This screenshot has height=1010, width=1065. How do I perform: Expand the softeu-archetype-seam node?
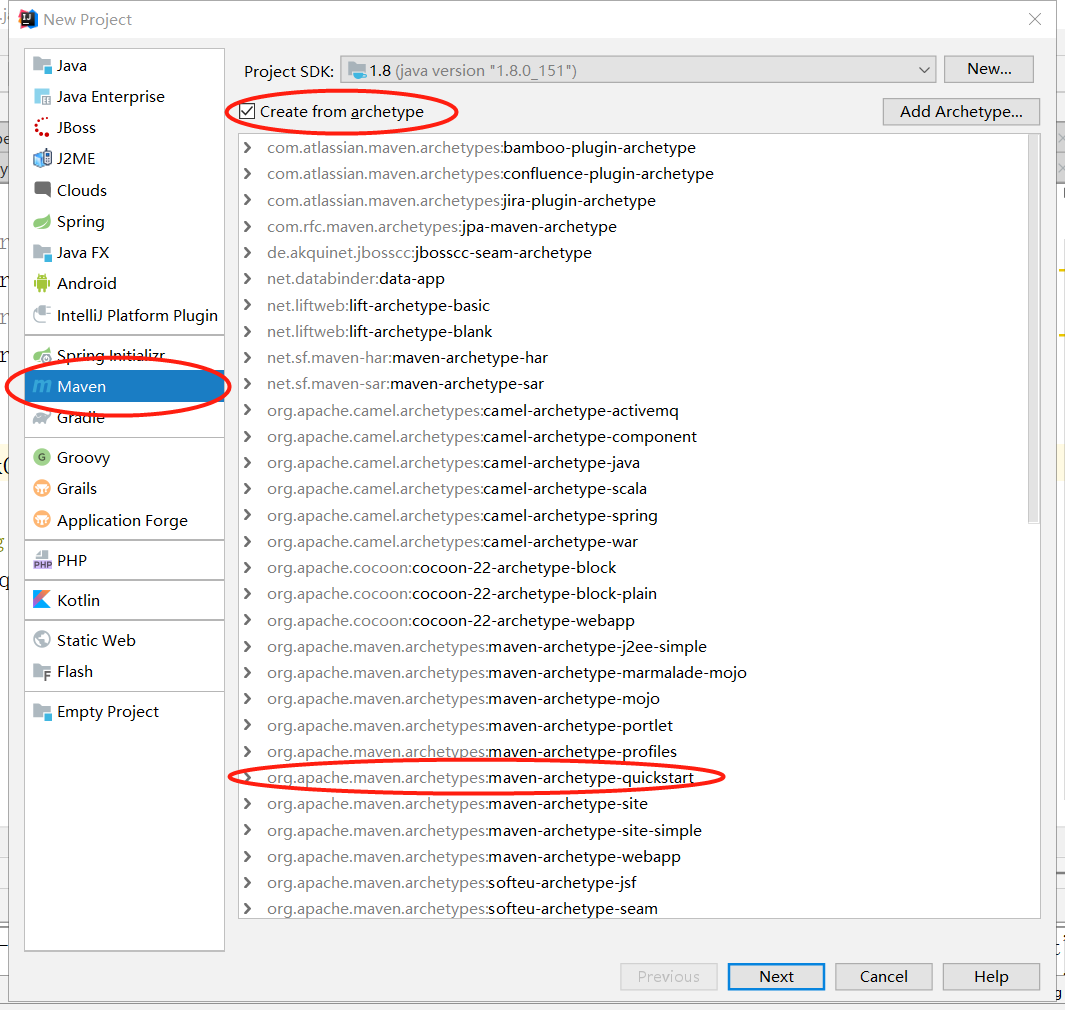(248, 909)
